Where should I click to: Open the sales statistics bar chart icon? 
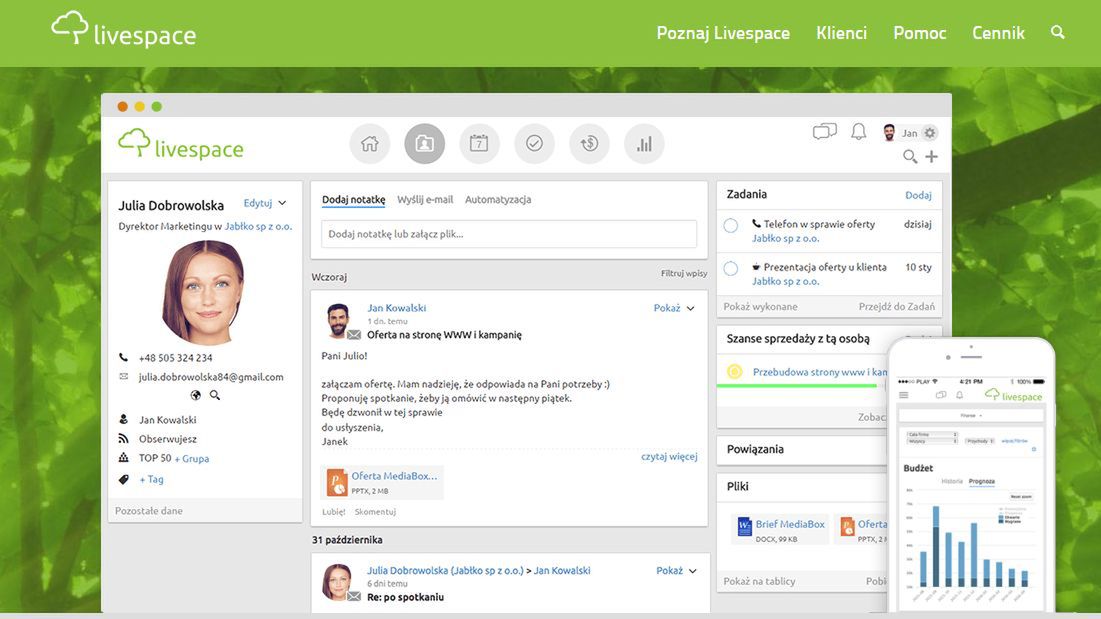[x=643, y=142]
